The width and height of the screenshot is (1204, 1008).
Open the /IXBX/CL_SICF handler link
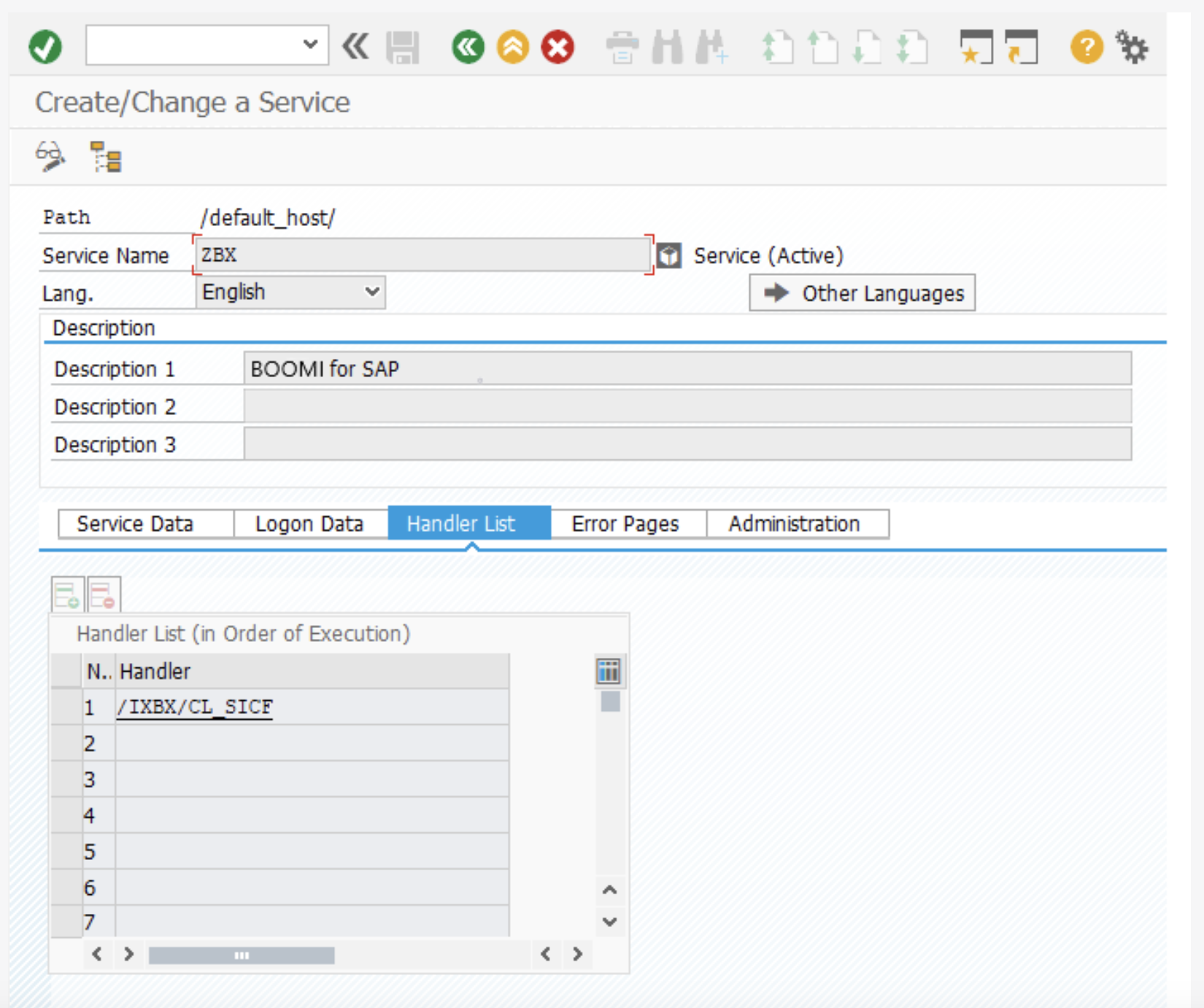(195, 707)
